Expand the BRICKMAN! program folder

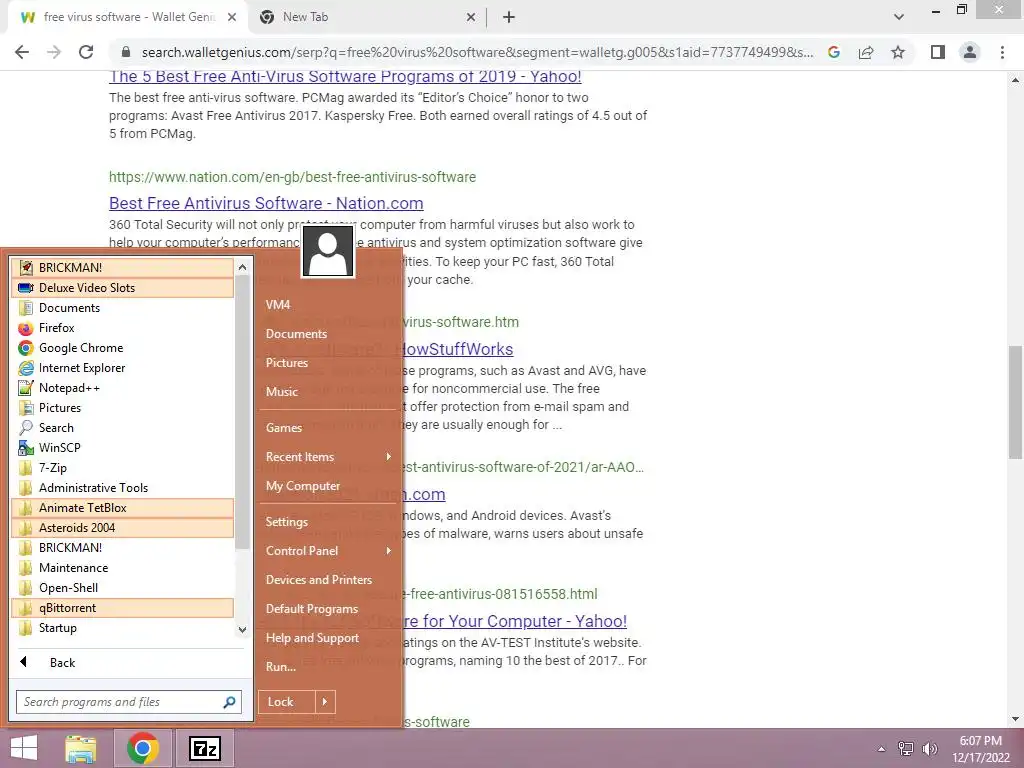[122, 548]
